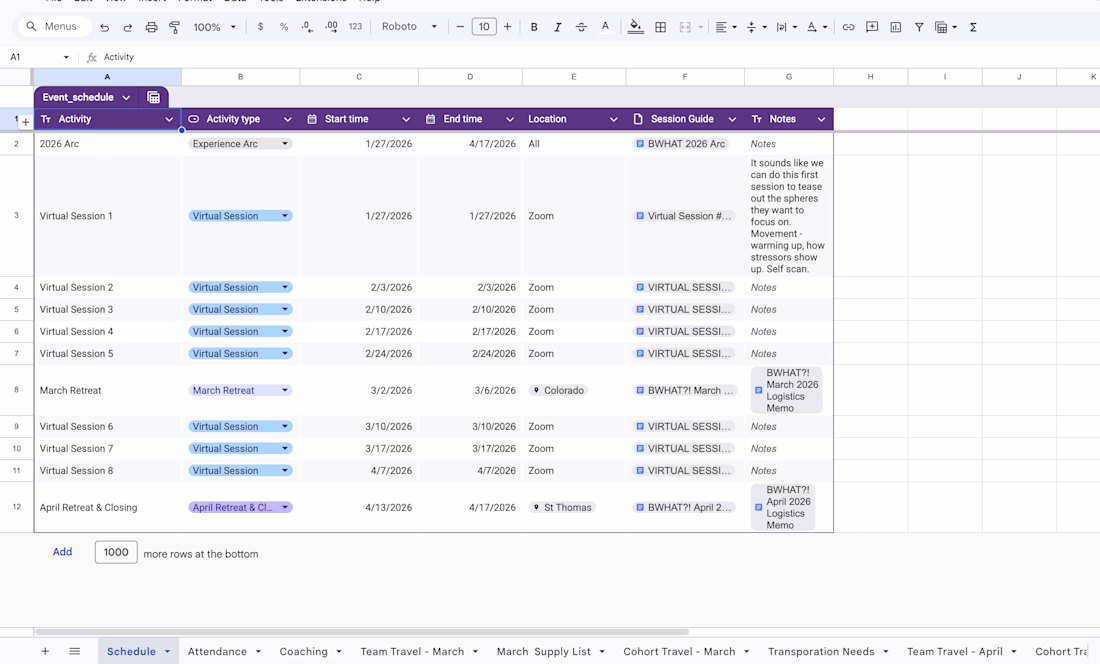
Task: Create a filter with funnel icon
Action: coord(918,27)
